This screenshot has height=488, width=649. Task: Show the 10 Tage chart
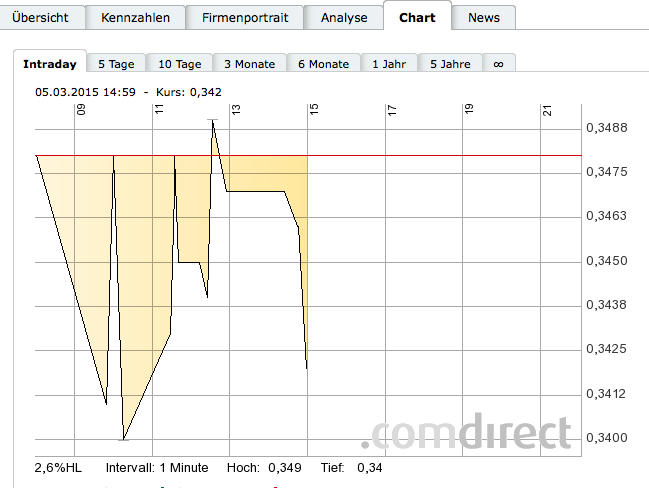click(180, 64)
